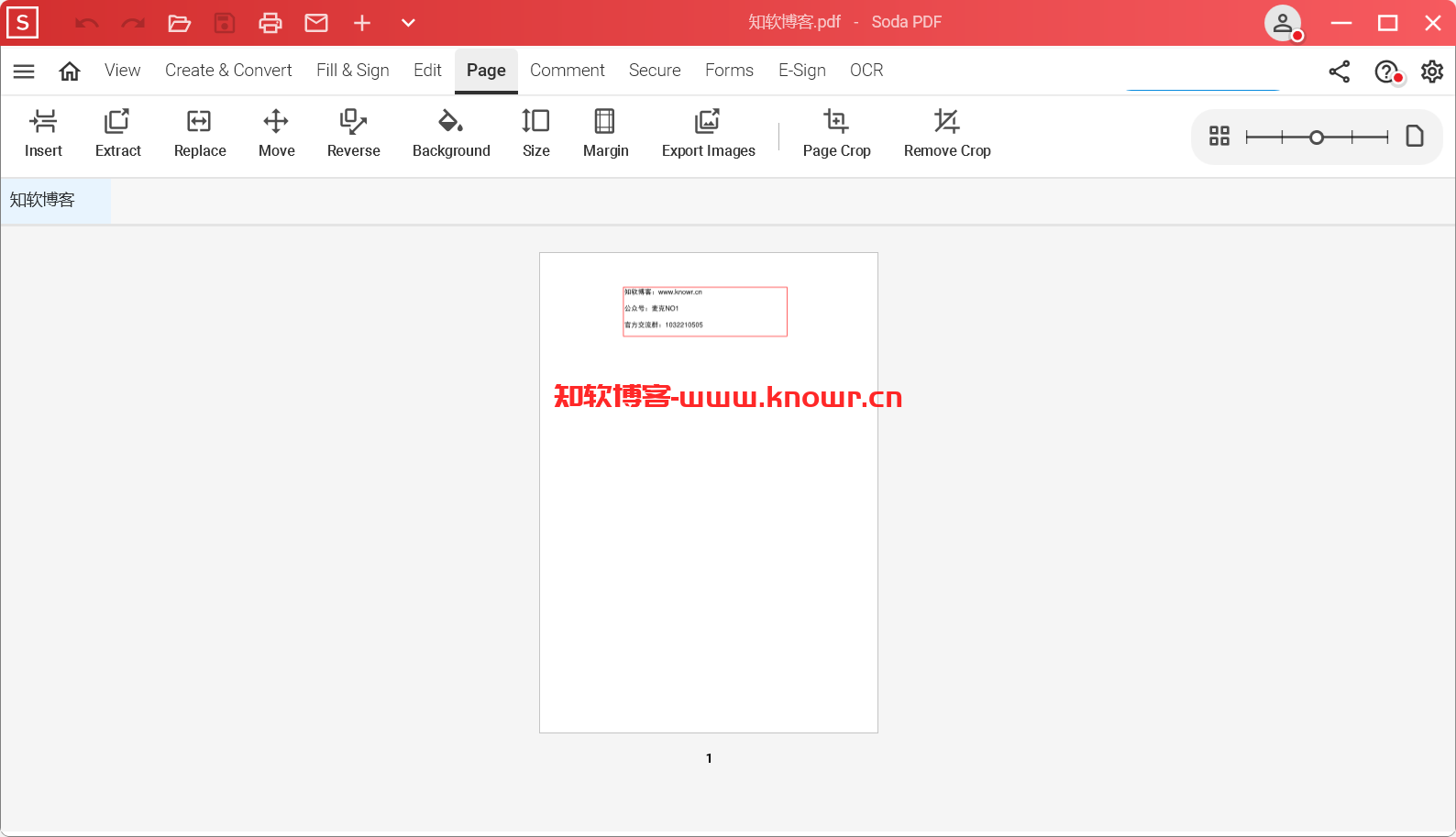
Task: Minimize the Soda PDF window
Action: [x=1341, y=23]
